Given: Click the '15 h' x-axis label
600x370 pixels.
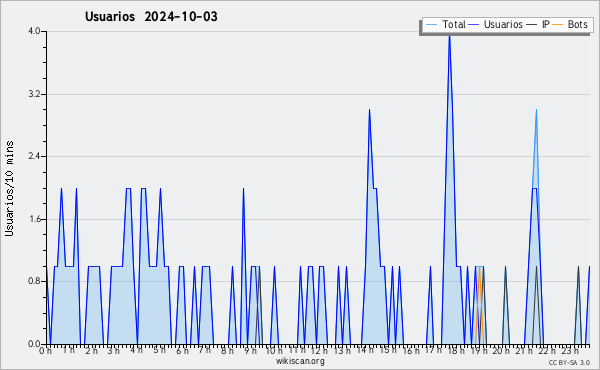Looking at the screenshot, I should [x=388, y=350].
